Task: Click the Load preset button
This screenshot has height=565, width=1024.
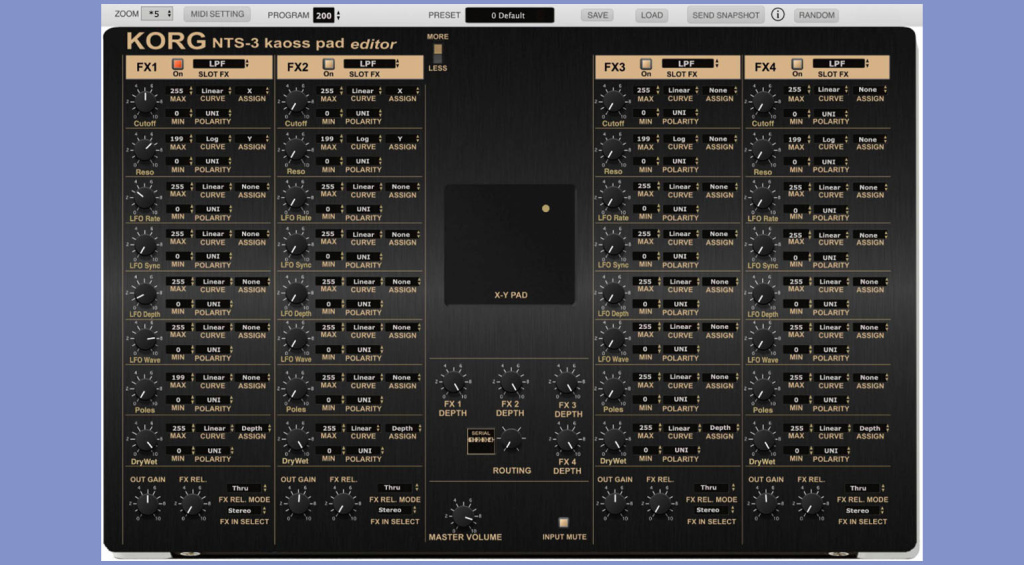Action: point(651,15)
